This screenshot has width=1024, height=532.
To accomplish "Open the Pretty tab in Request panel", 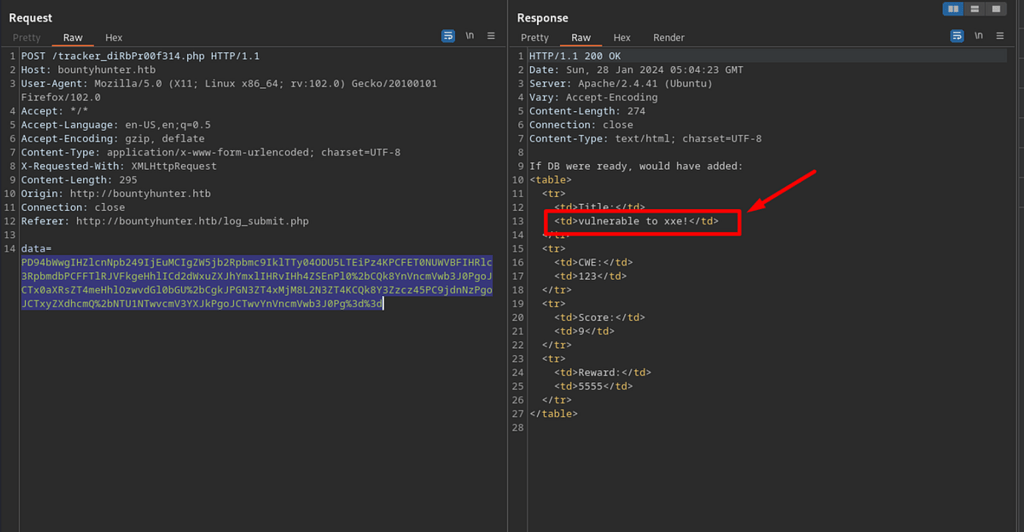I will [x=27, y=38].
